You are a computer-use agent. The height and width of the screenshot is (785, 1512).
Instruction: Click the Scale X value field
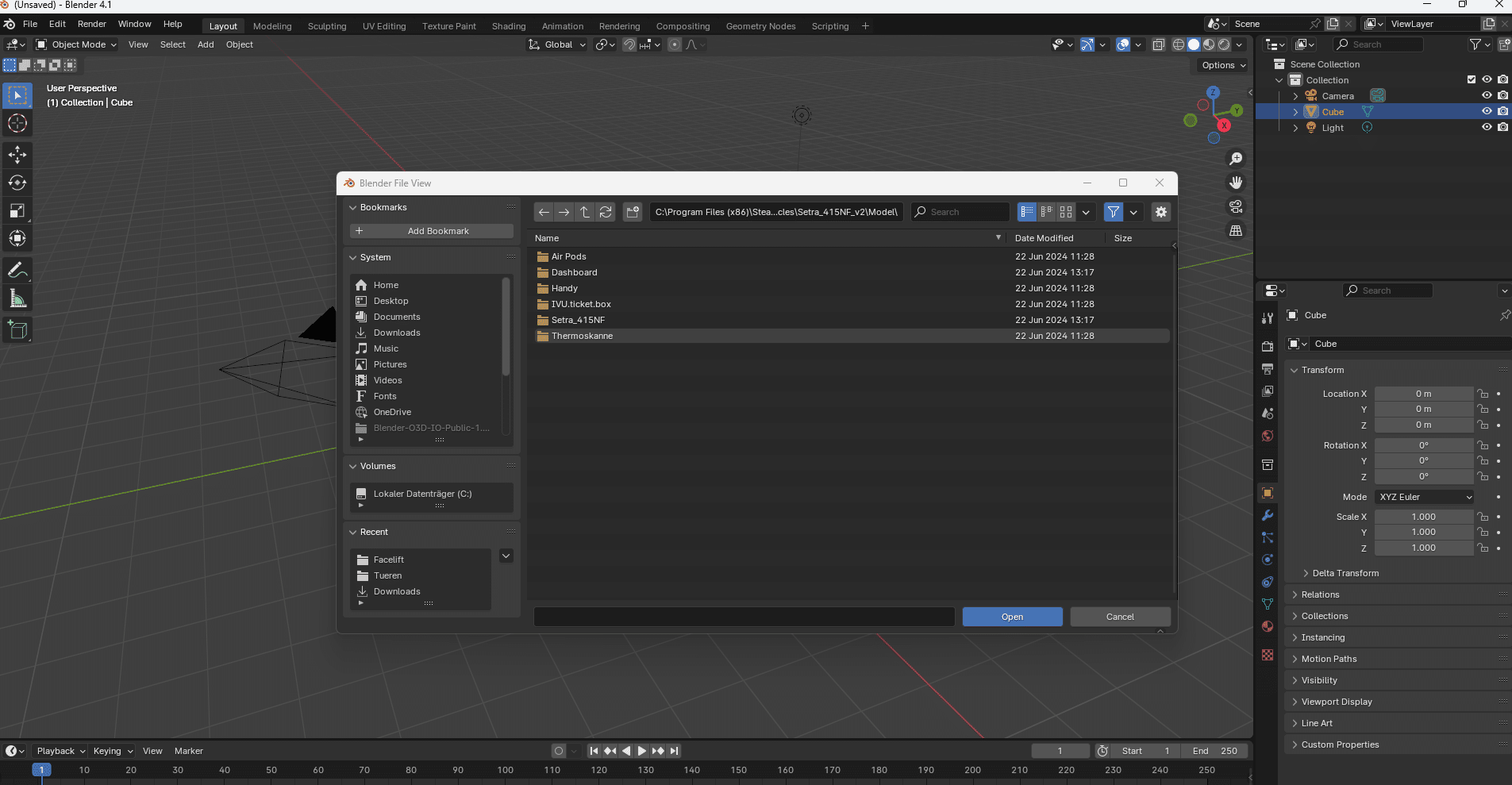tap(1423, 517)
